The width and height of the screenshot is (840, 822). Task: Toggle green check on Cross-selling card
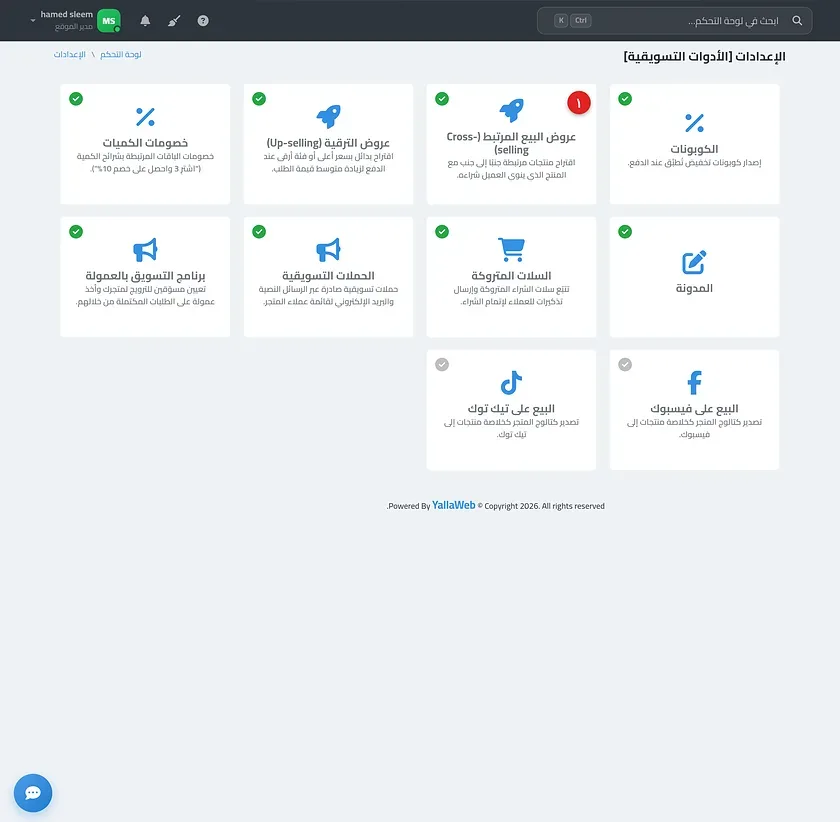[x=442, y=99]
